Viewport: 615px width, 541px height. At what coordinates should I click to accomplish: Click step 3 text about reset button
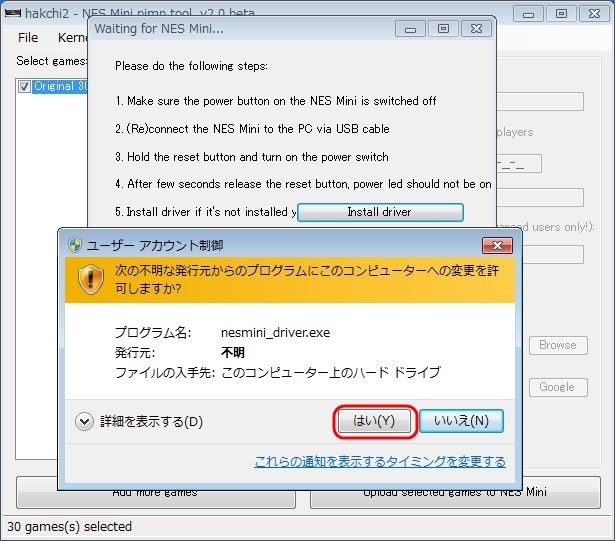coord(252,157)
